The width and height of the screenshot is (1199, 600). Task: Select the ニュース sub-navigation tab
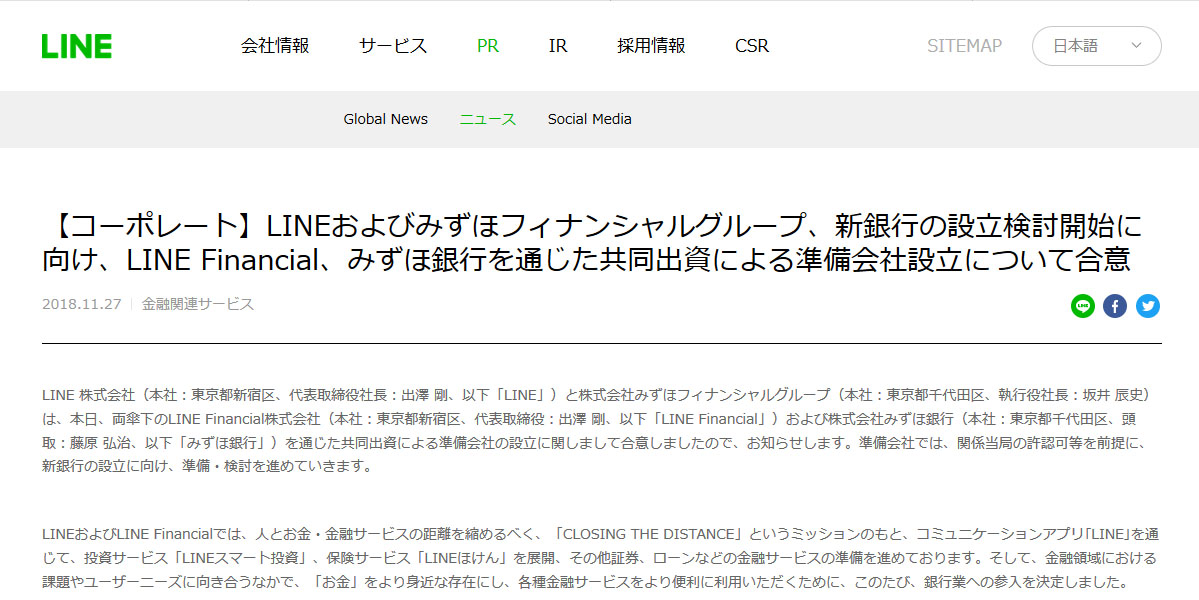coord(488,119)
